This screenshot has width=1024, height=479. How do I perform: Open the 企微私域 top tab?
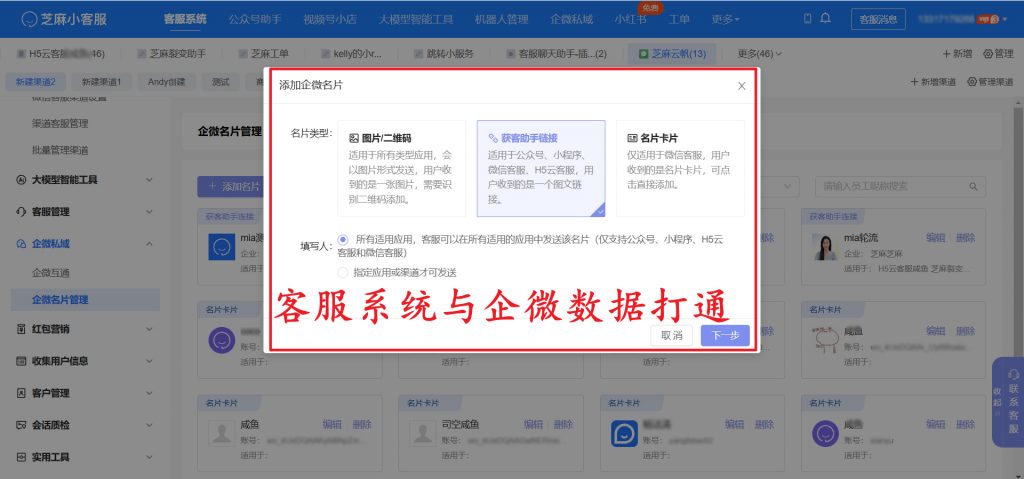tap(571, 19)
